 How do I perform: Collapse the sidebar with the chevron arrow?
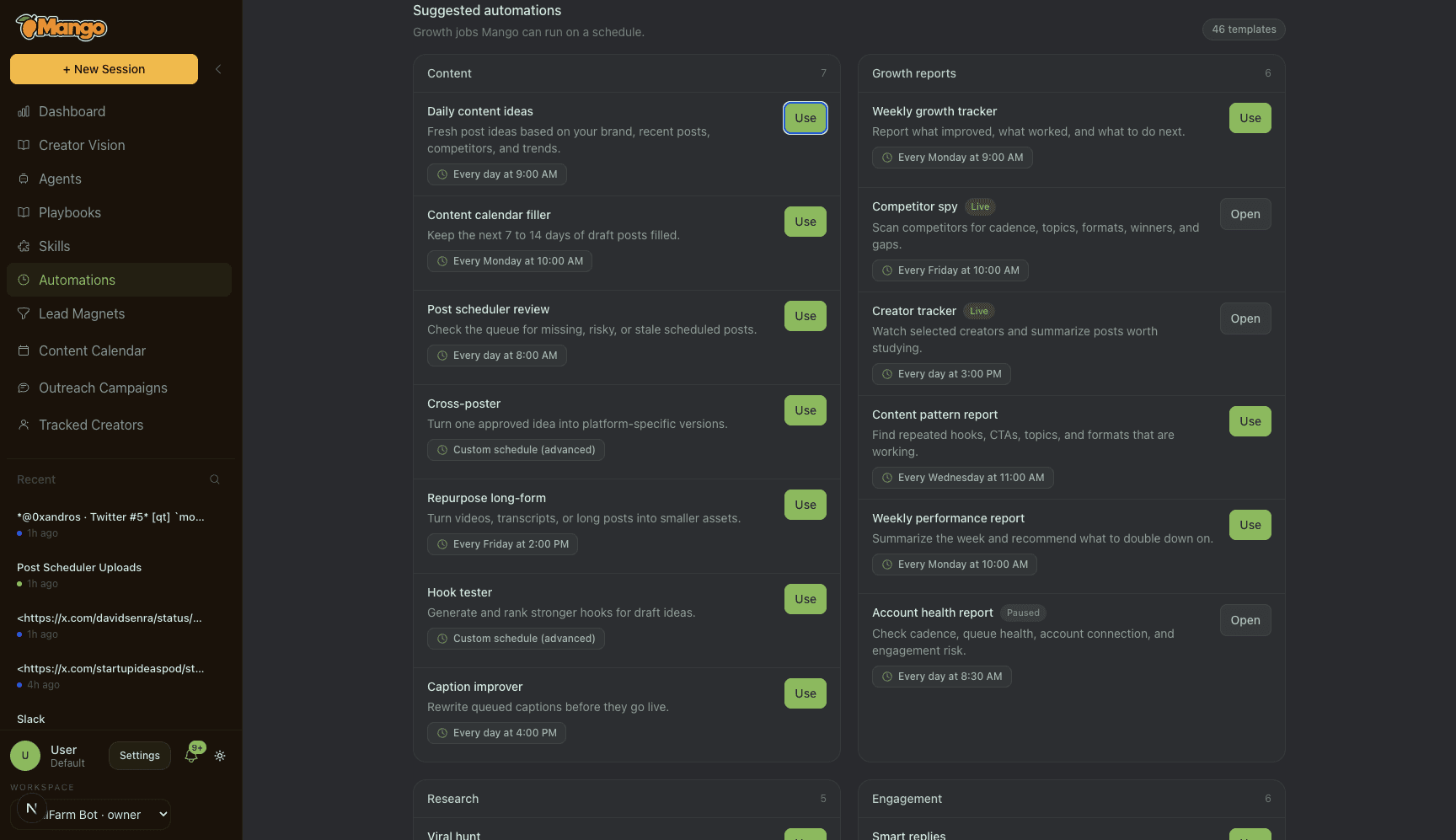click(218, 69)
